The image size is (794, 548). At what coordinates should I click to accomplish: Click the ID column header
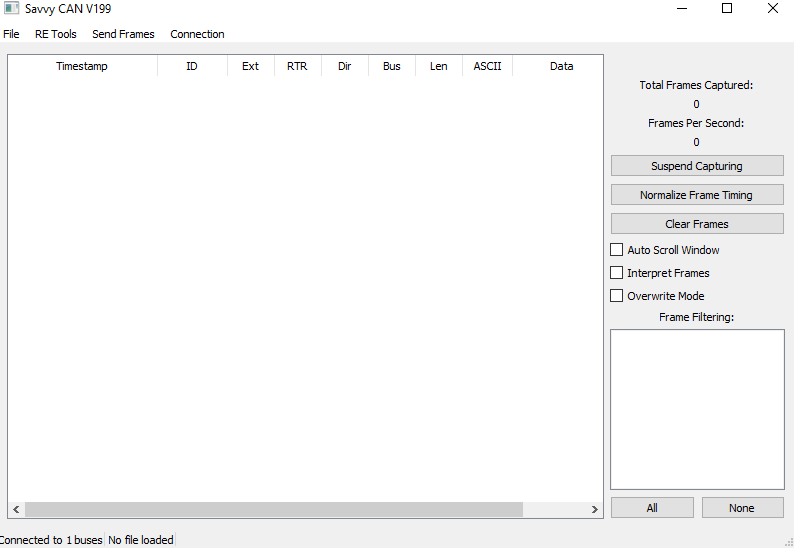(x=192, y=66)
